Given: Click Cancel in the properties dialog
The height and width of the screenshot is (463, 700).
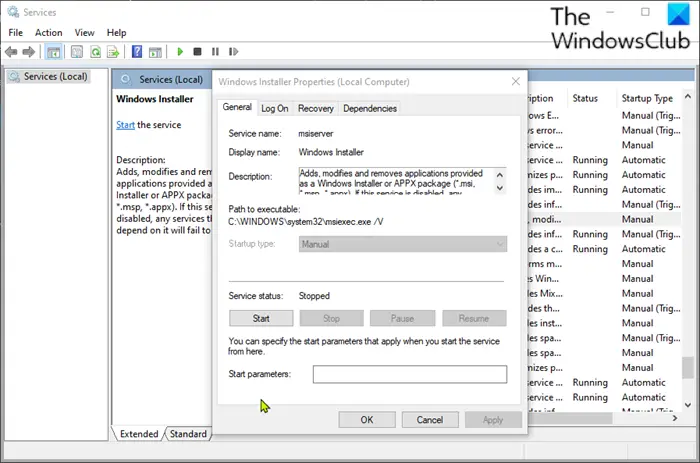Looking at the screenshot, I should (x=430, y=420).
